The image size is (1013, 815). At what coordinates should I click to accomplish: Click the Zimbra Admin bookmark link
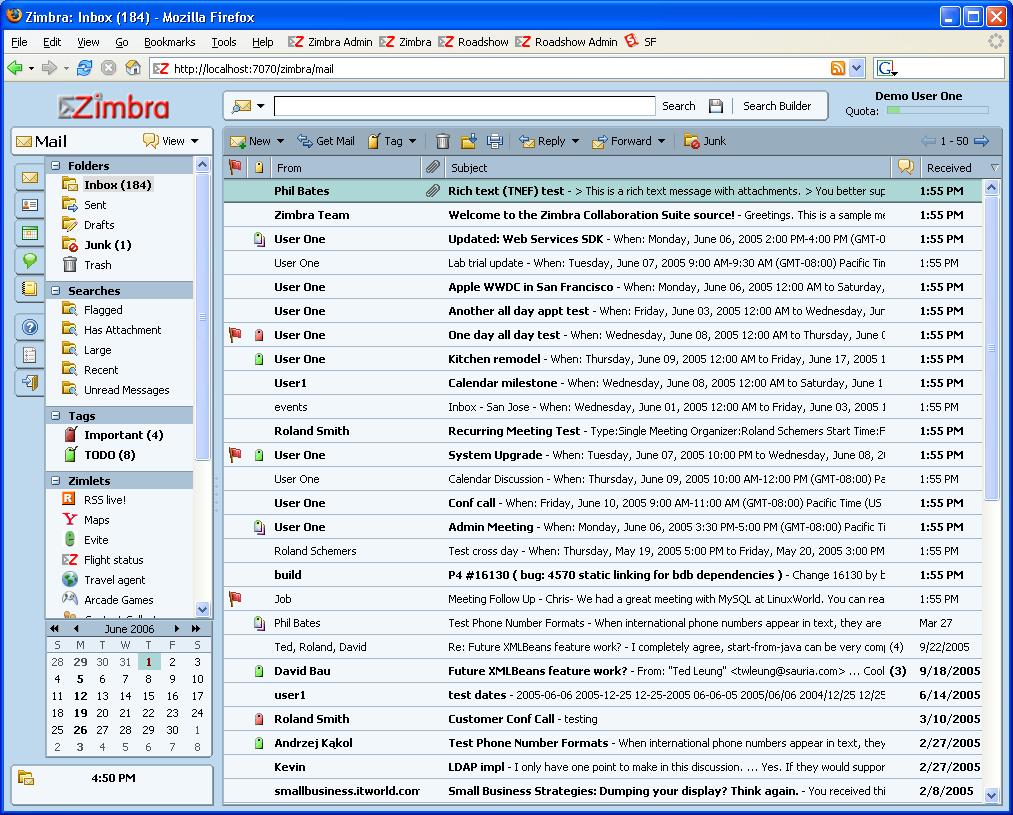[335, 42]
